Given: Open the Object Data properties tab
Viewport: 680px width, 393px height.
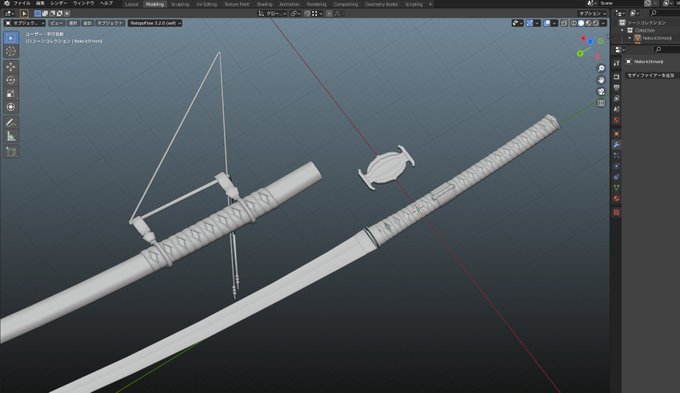Looking at the screenshot, I should tap(616, 188).
